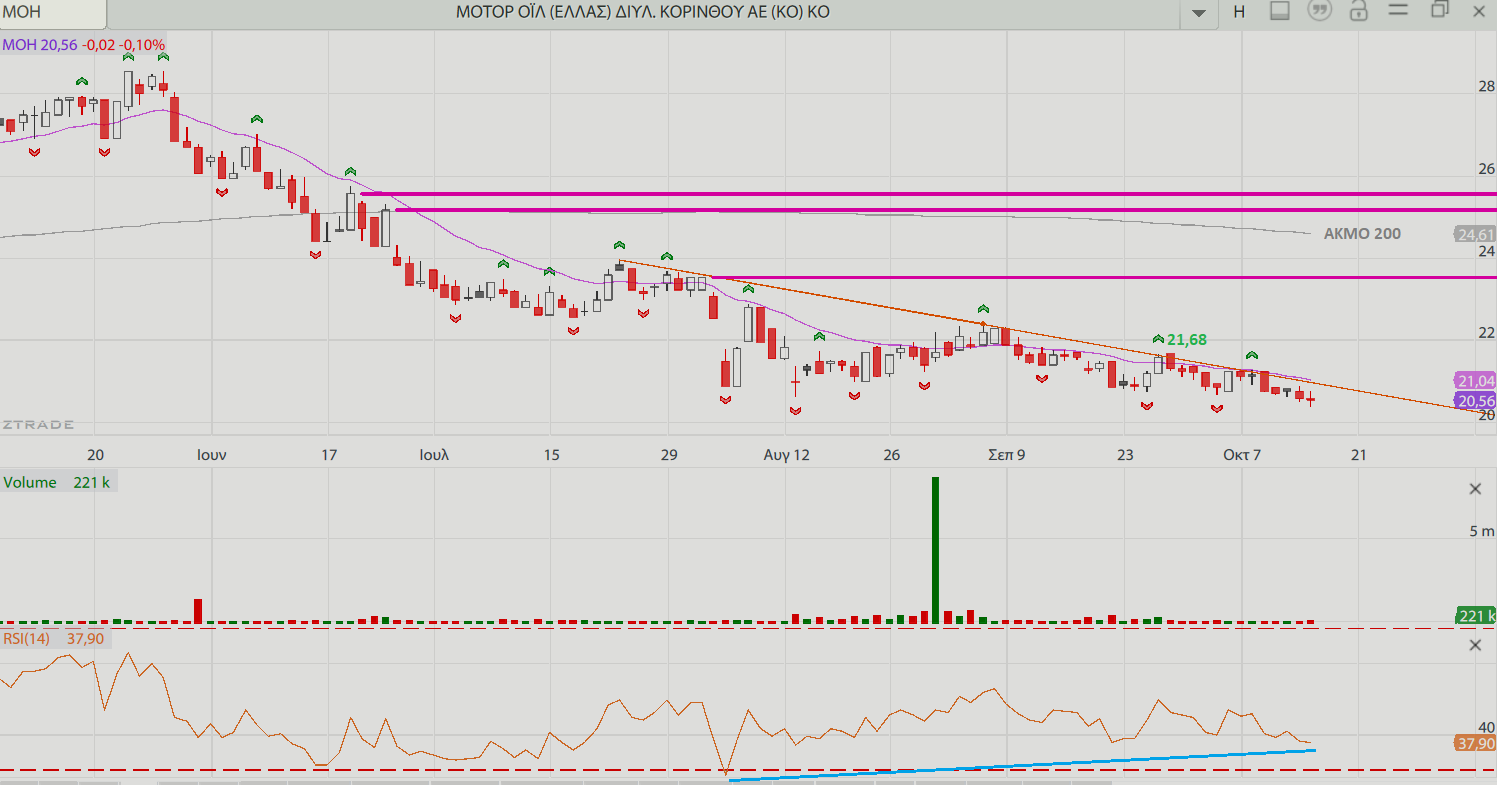1497x785 pixels.
Task: Click the AKMO 200 moving average label
Action: pyautogui.click(x=1362, y=234)
